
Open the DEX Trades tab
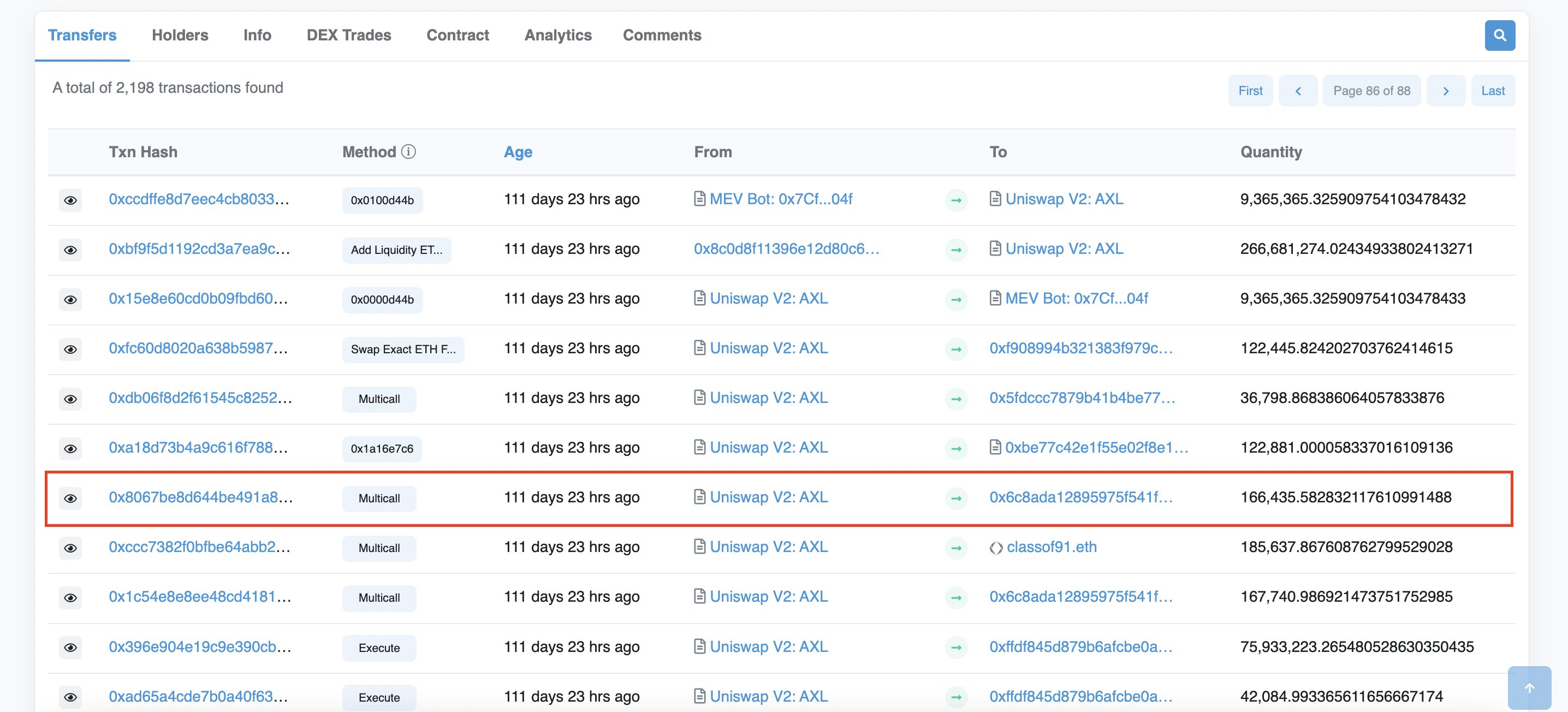[x=348, y=35]
